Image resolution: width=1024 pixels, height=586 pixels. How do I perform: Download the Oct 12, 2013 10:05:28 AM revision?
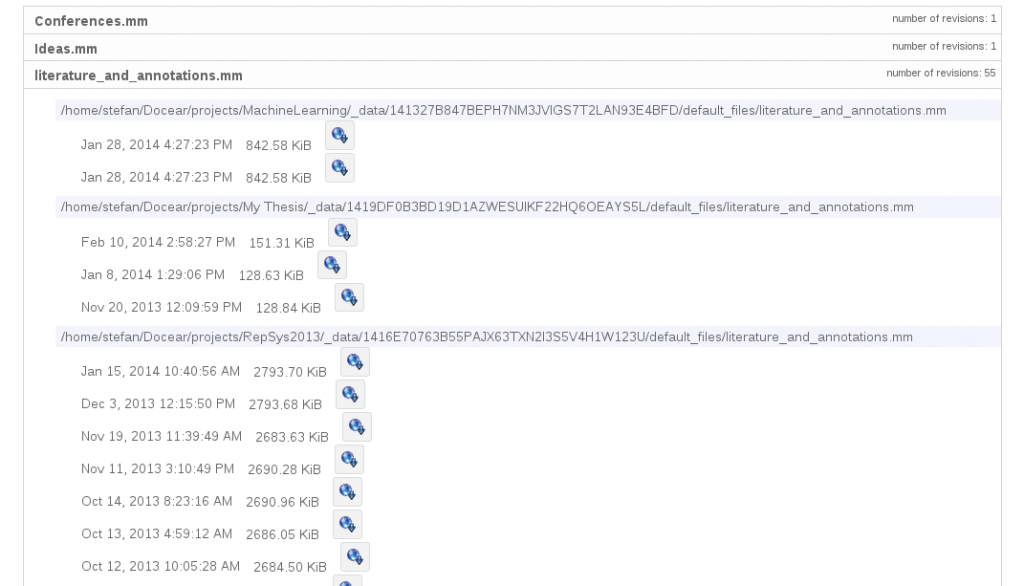pos(355,557)
